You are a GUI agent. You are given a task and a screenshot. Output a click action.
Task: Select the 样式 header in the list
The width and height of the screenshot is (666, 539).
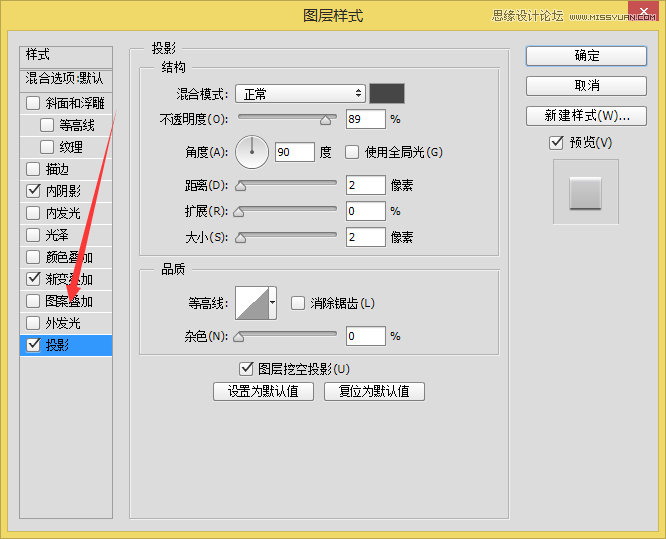point(66,56)
